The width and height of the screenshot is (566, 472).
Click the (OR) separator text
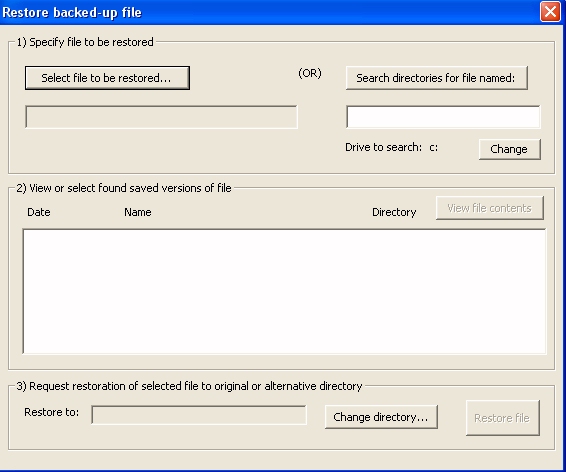click(x=310, y=73)
